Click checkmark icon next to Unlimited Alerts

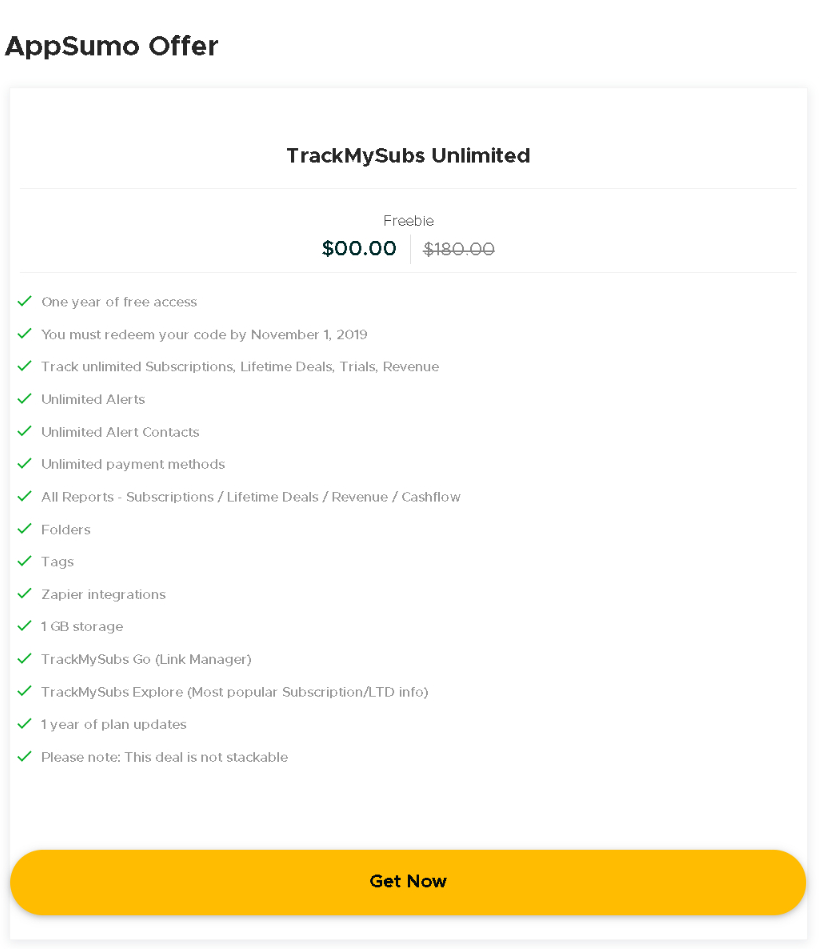click(25, 399)
